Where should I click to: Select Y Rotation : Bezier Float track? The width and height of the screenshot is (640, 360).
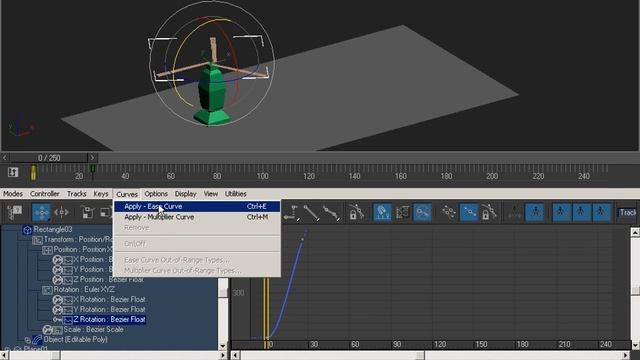click(x=109, y=309)
